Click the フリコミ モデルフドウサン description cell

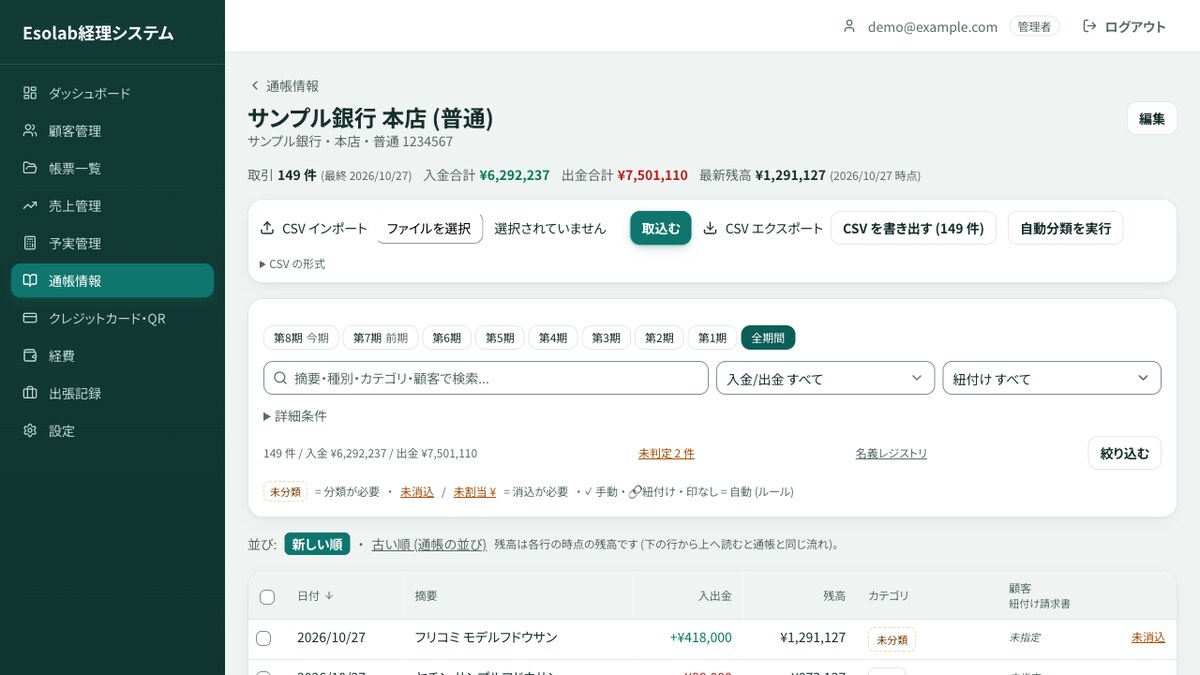tap(486, 637)
